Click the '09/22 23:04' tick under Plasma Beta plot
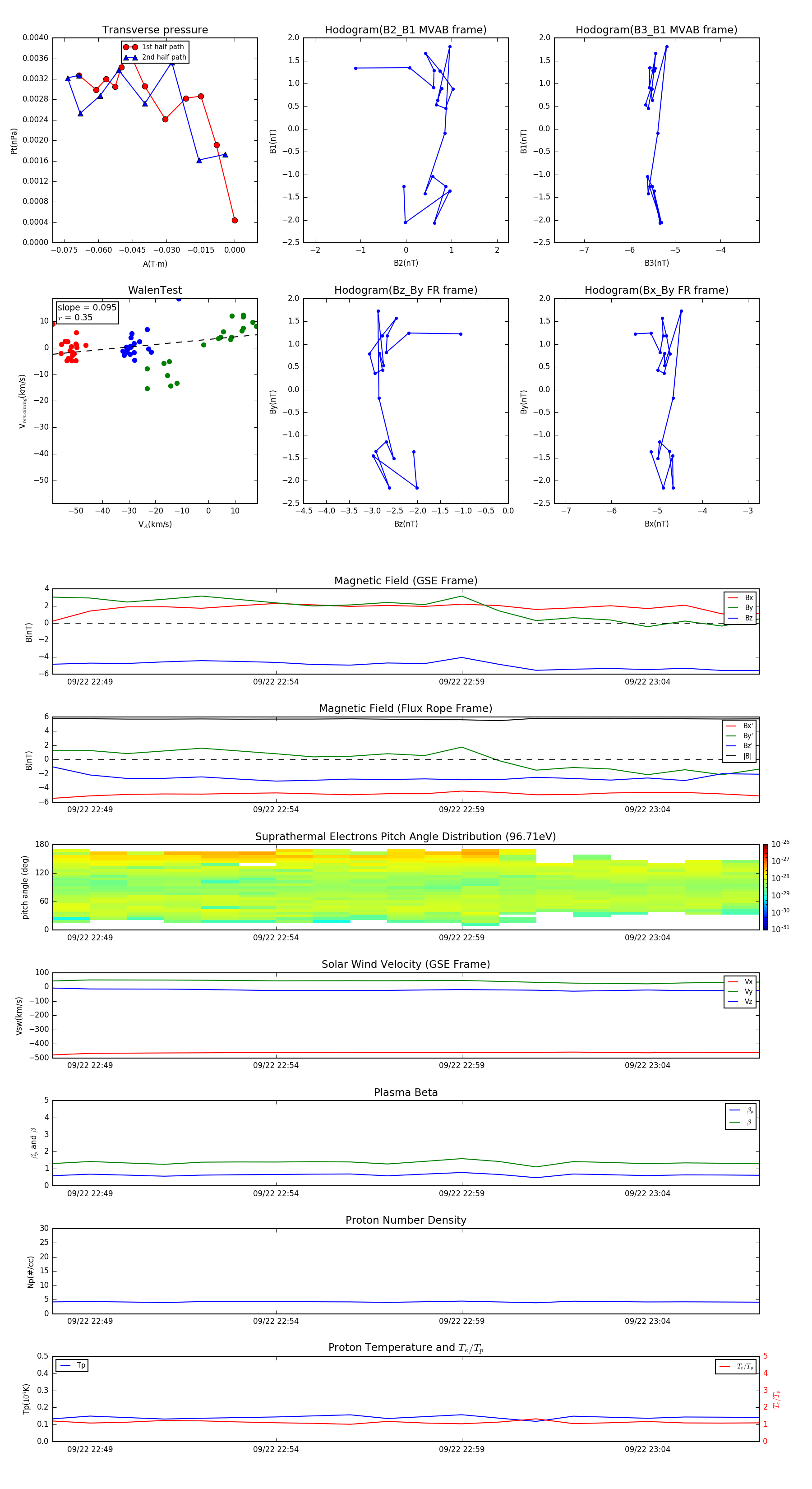 click(x=647, y=1193)
